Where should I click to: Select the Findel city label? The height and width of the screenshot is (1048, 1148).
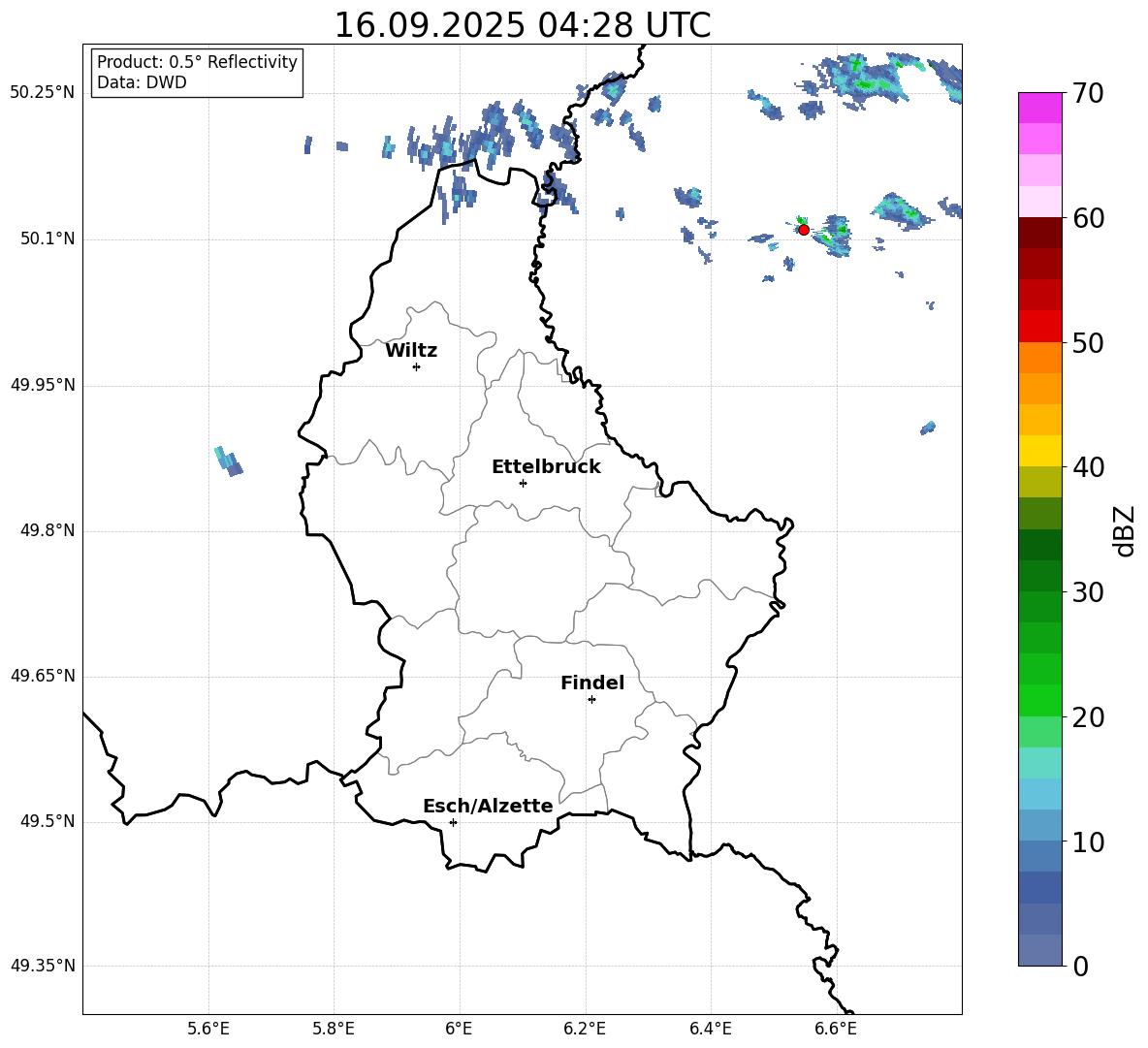(592, 683)
